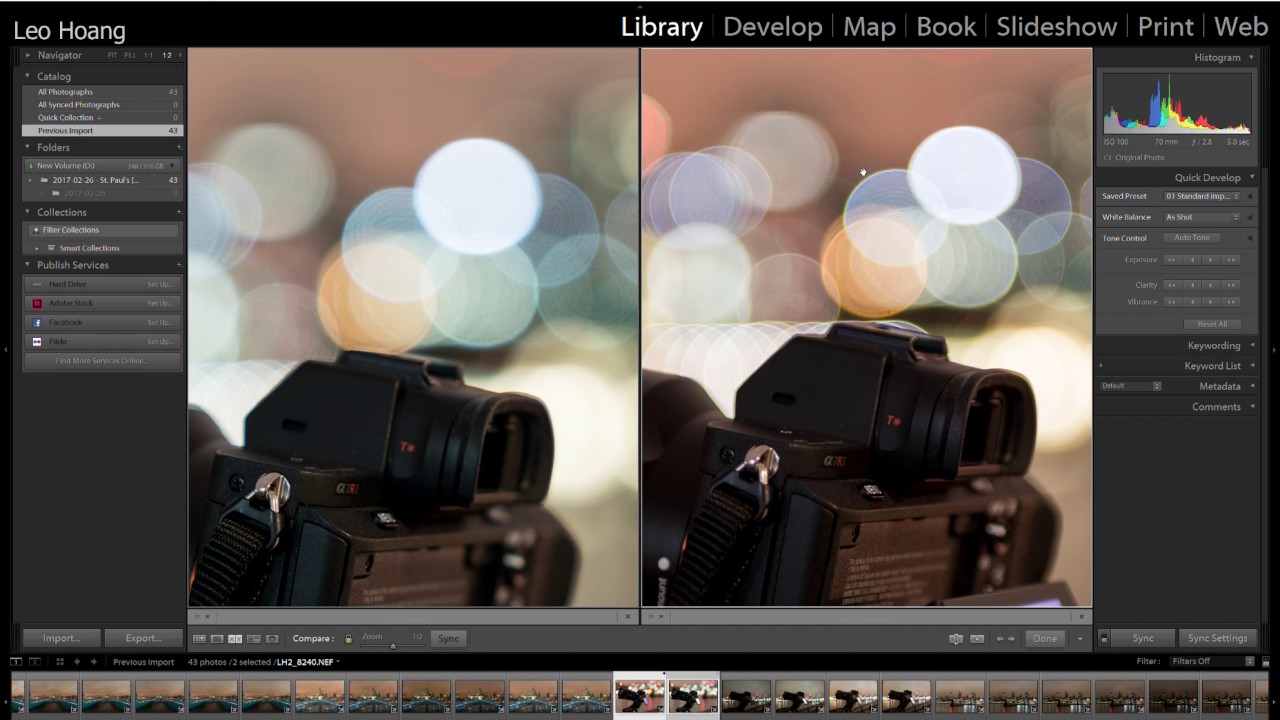Image resolution: width=1280 pixels, height=720 pixels.
Task: Open the Metadata Default preset dropdown
Action: 1131,386
